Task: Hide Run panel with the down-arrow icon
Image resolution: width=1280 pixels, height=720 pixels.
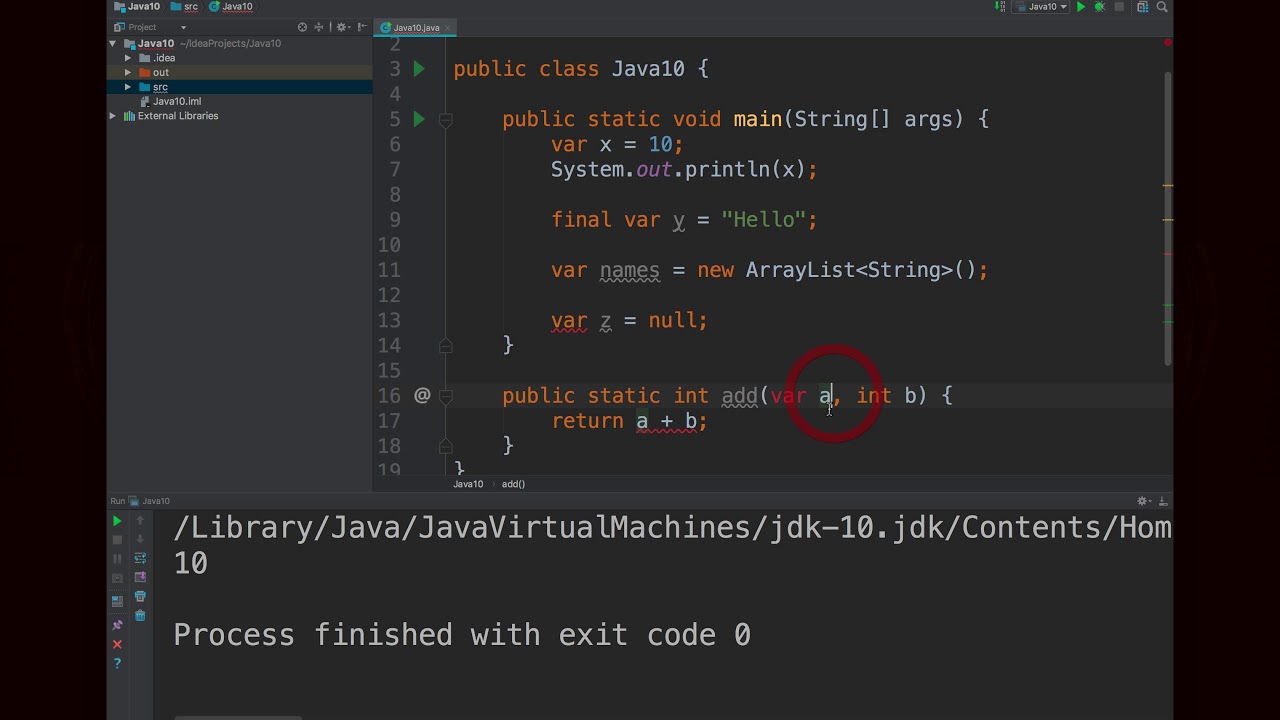Action: pos(1163,501)
